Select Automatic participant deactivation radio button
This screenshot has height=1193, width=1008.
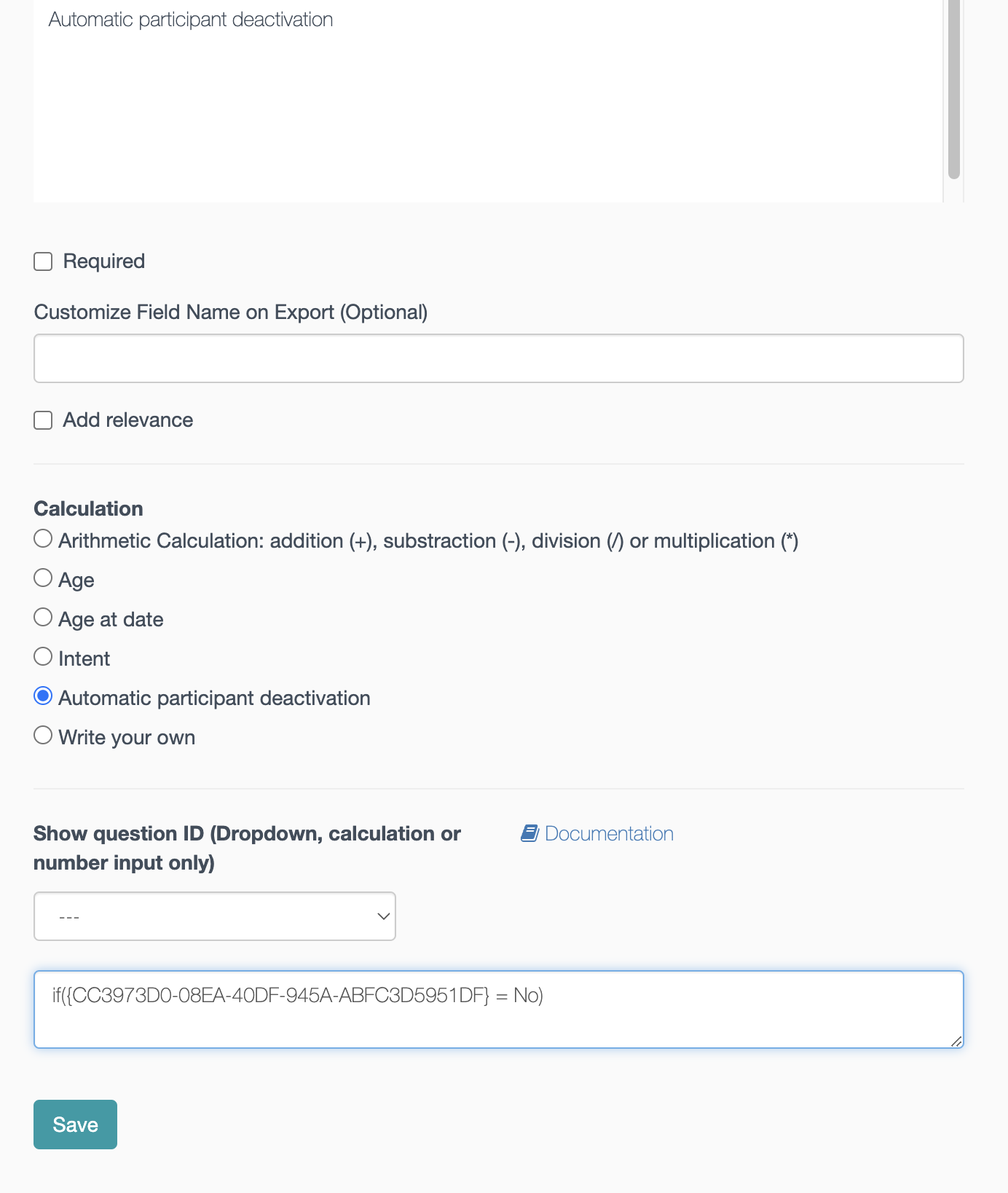click(44, 696)
